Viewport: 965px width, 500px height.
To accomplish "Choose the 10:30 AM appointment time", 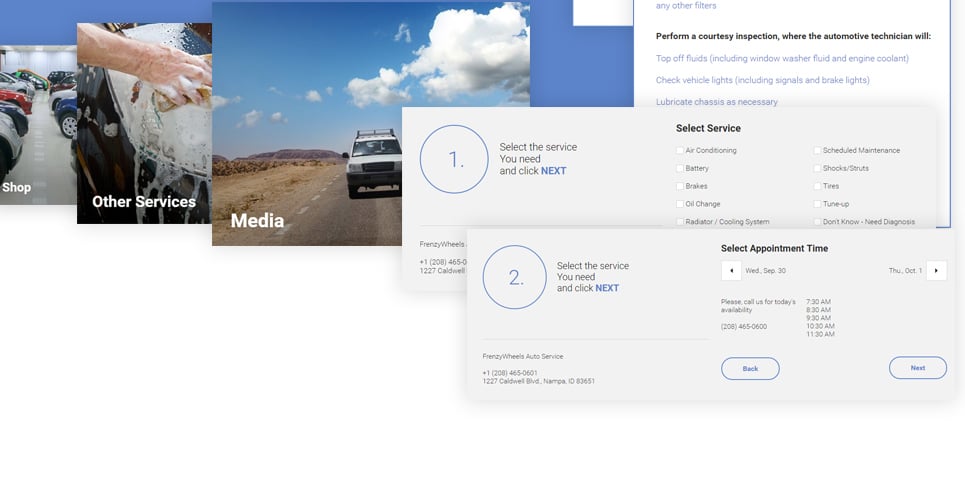I will [820, 326].
